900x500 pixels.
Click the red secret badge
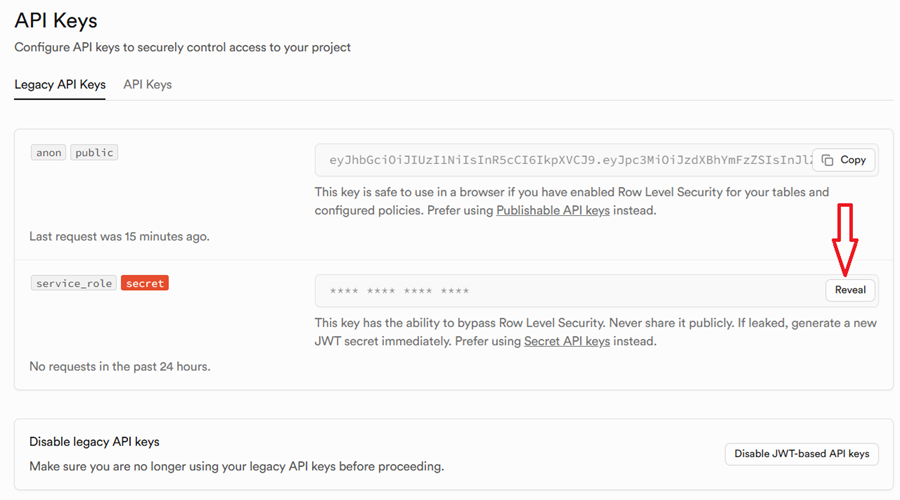pos(145,283)
